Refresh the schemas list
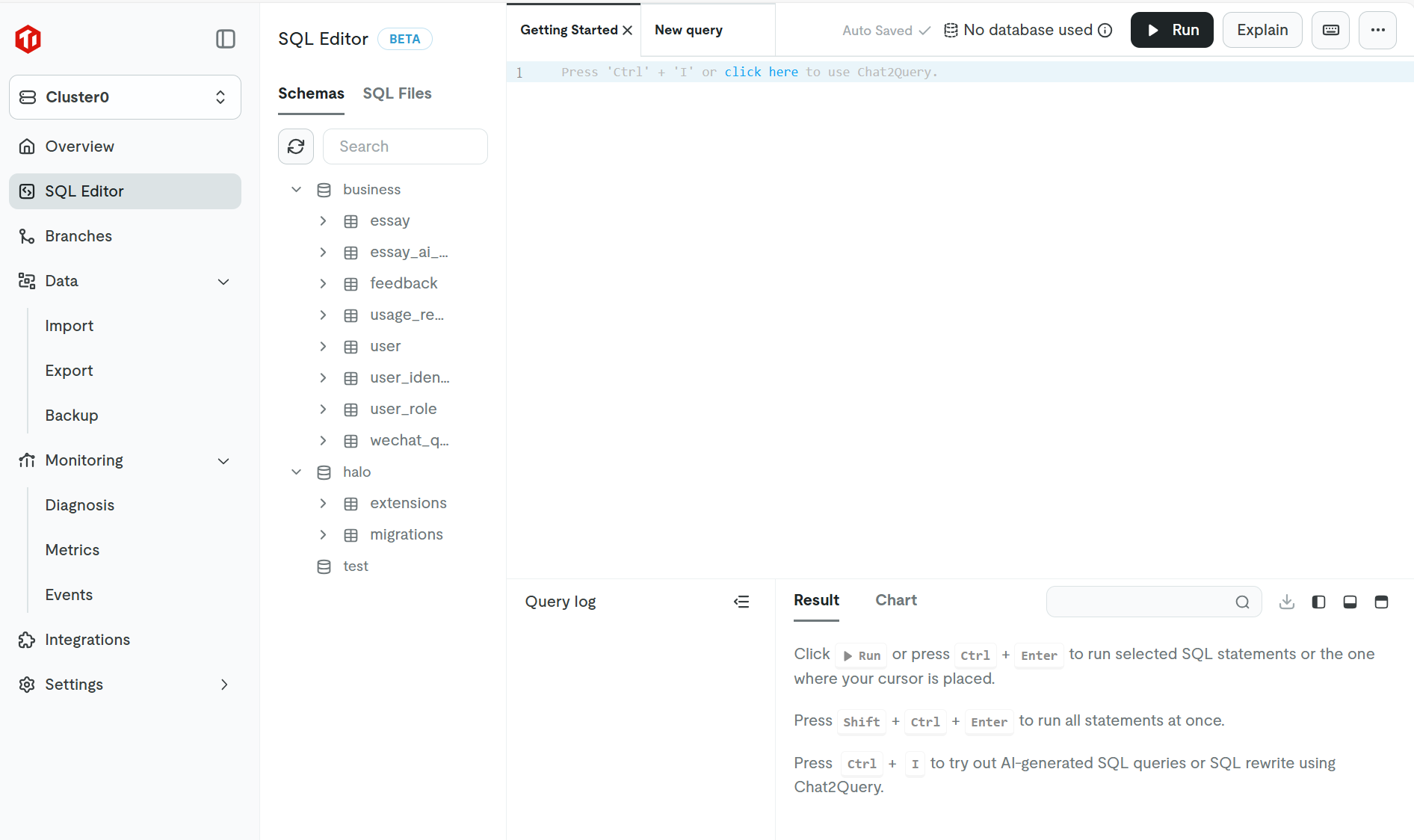The width and height of the screenshot is (1414, 840). 296,146
